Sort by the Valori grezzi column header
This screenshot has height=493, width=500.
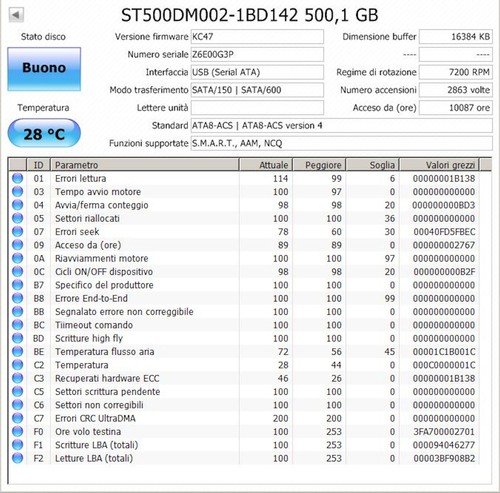click(439, 165)
